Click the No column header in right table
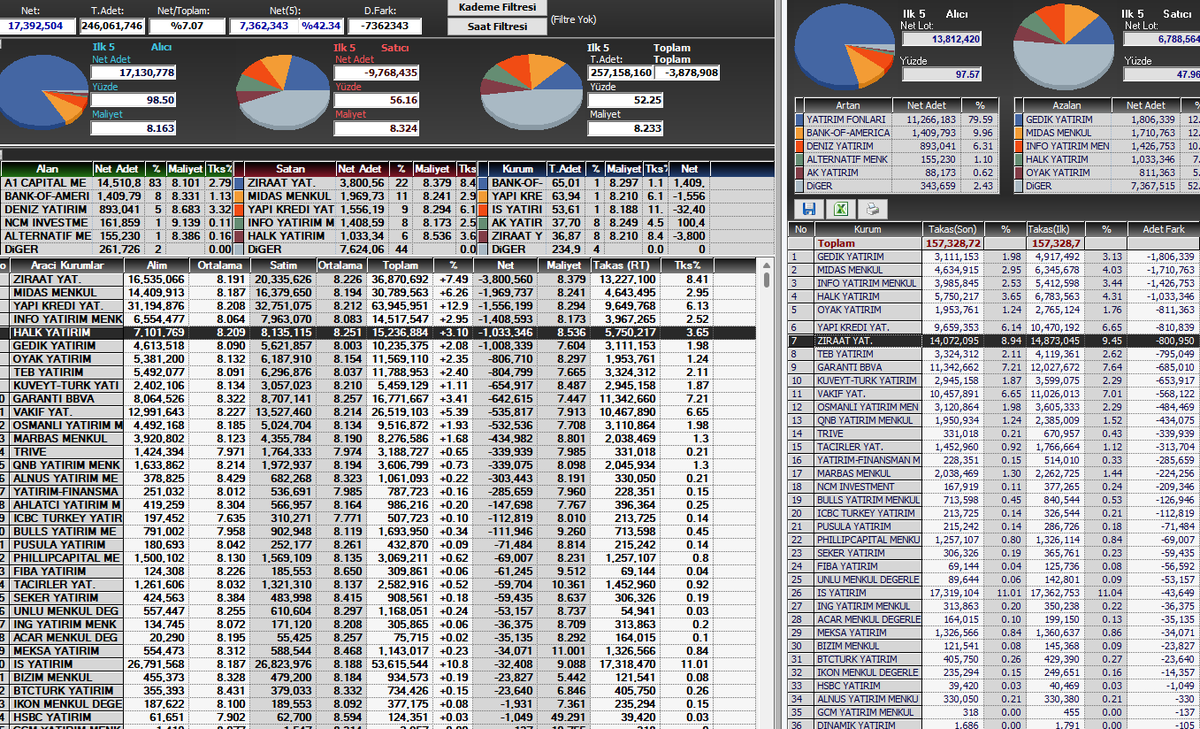This screenshot has height=729, width=1200. pyautogui.click(x=801, y=229)
